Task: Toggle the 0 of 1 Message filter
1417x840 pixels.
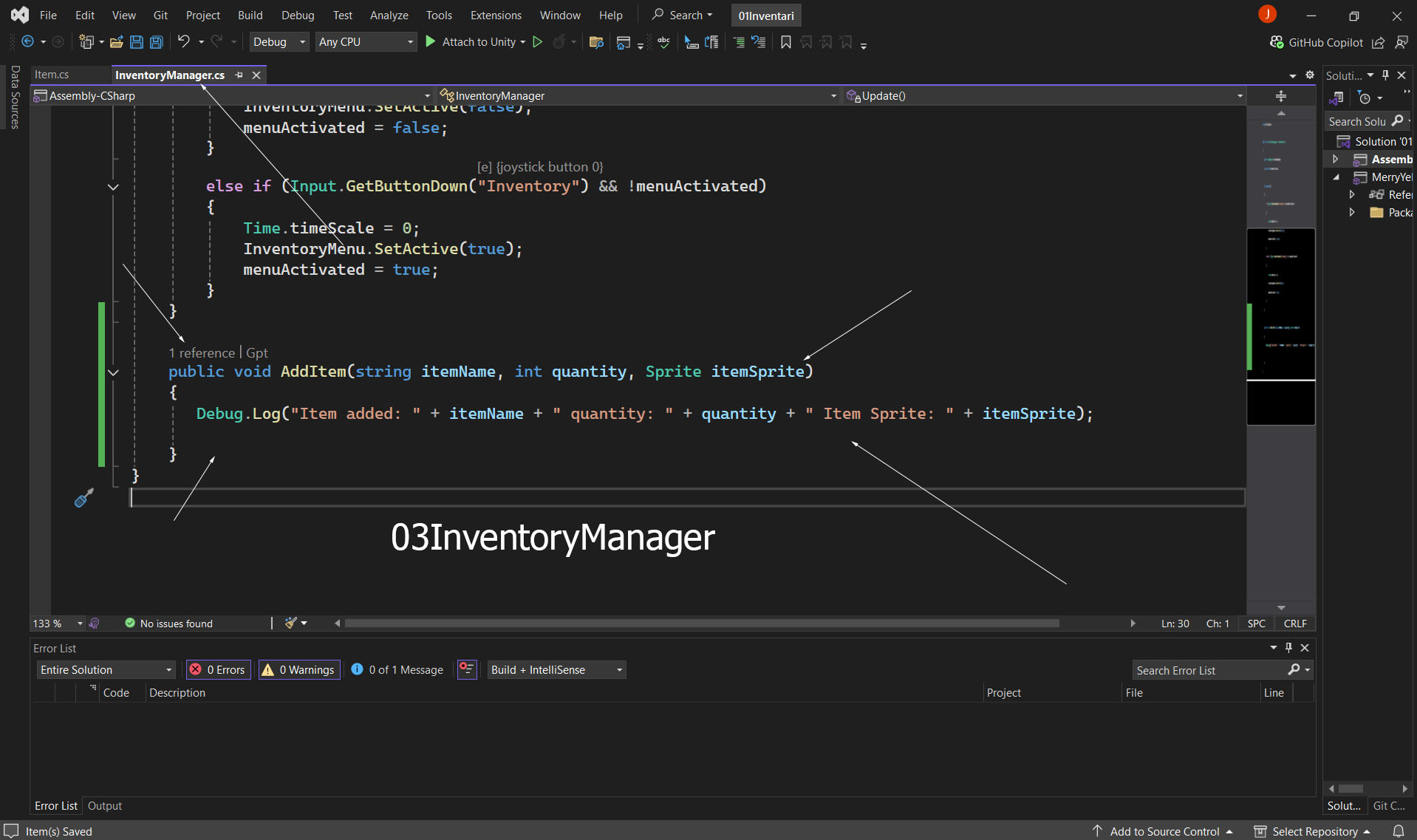Action: tap(397, 669)
